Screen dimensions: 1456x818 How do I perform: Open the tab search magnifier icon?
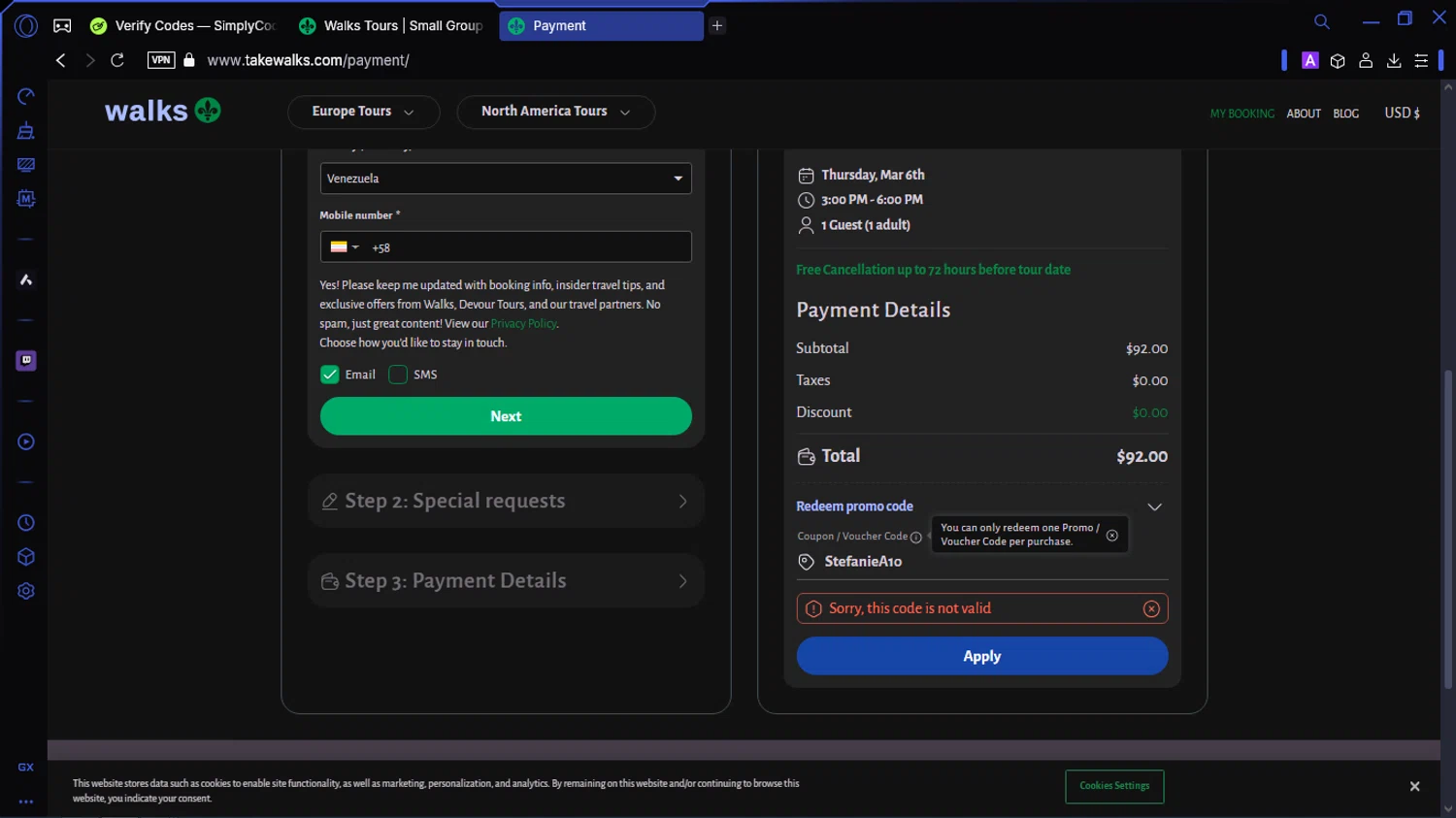(1321, 21)
